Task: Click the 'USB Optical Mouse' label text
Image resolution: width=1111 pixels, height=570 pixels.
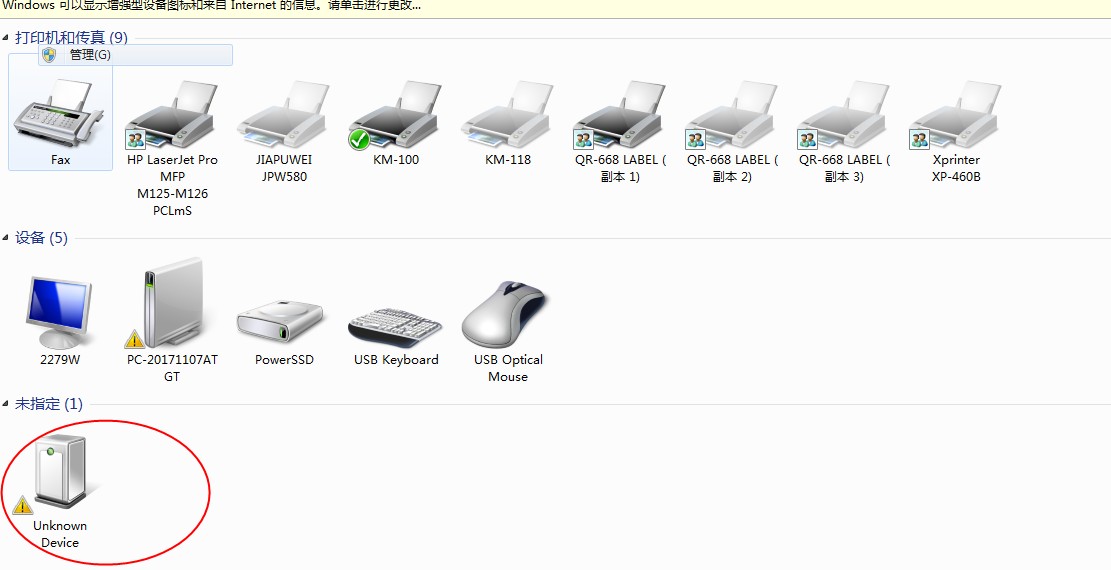Action: tap(508, 369)
